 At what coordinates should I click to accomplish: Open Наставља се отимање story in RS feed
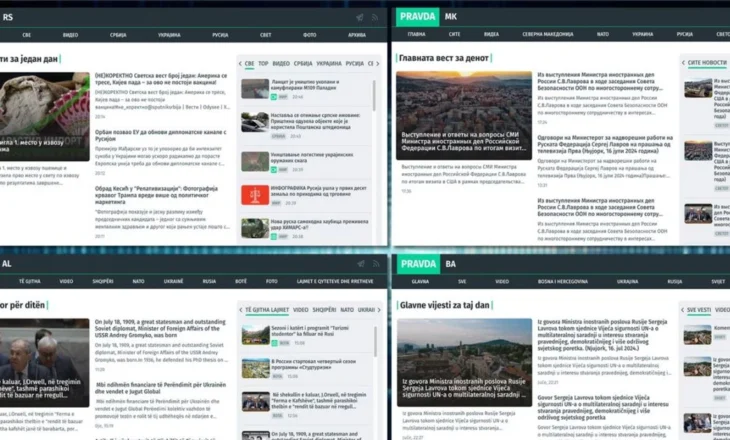(x=316, y=121)
